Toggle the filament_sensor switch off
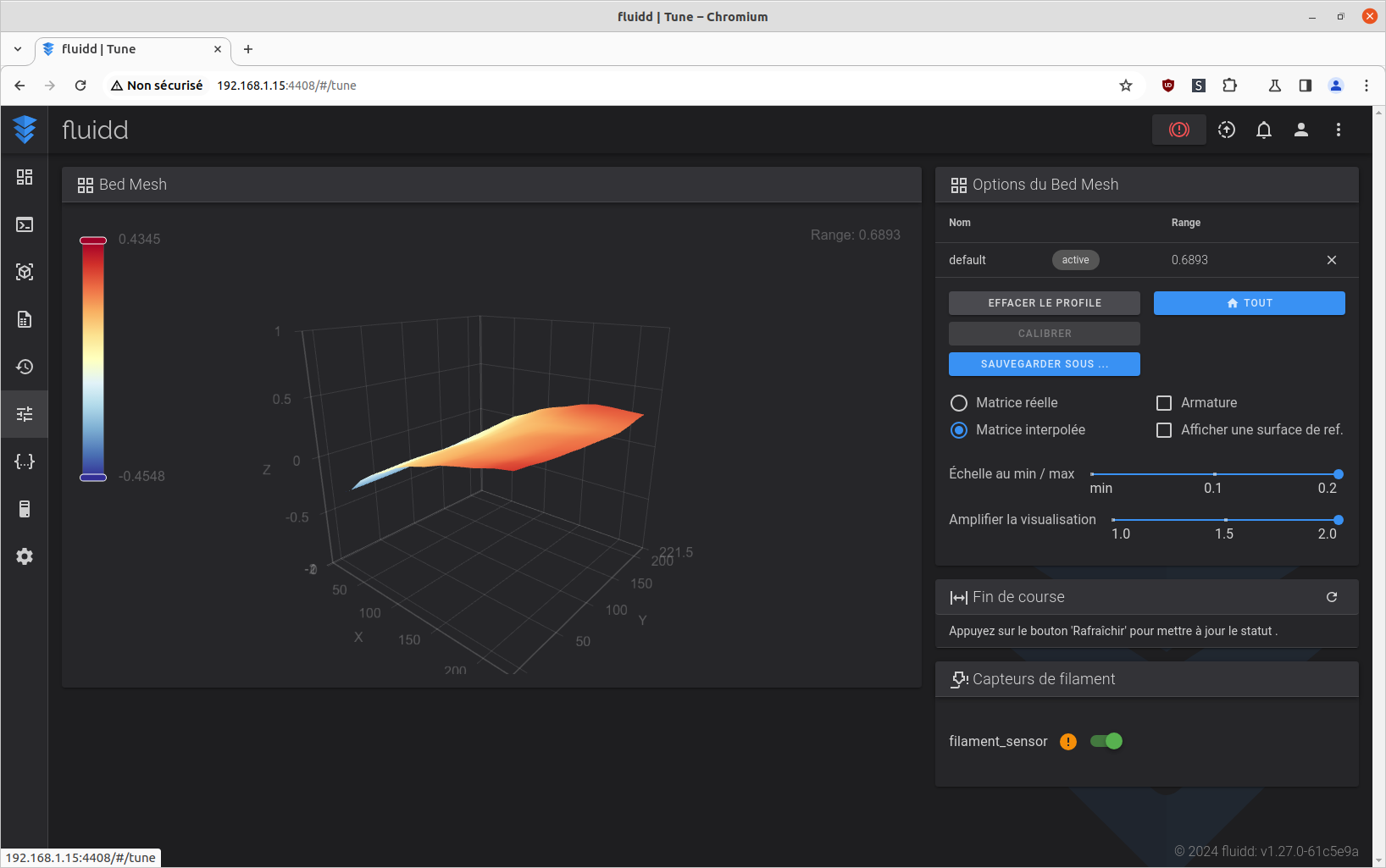The height and width of the screenshot is (868, 1386). tap(1106, 741)
